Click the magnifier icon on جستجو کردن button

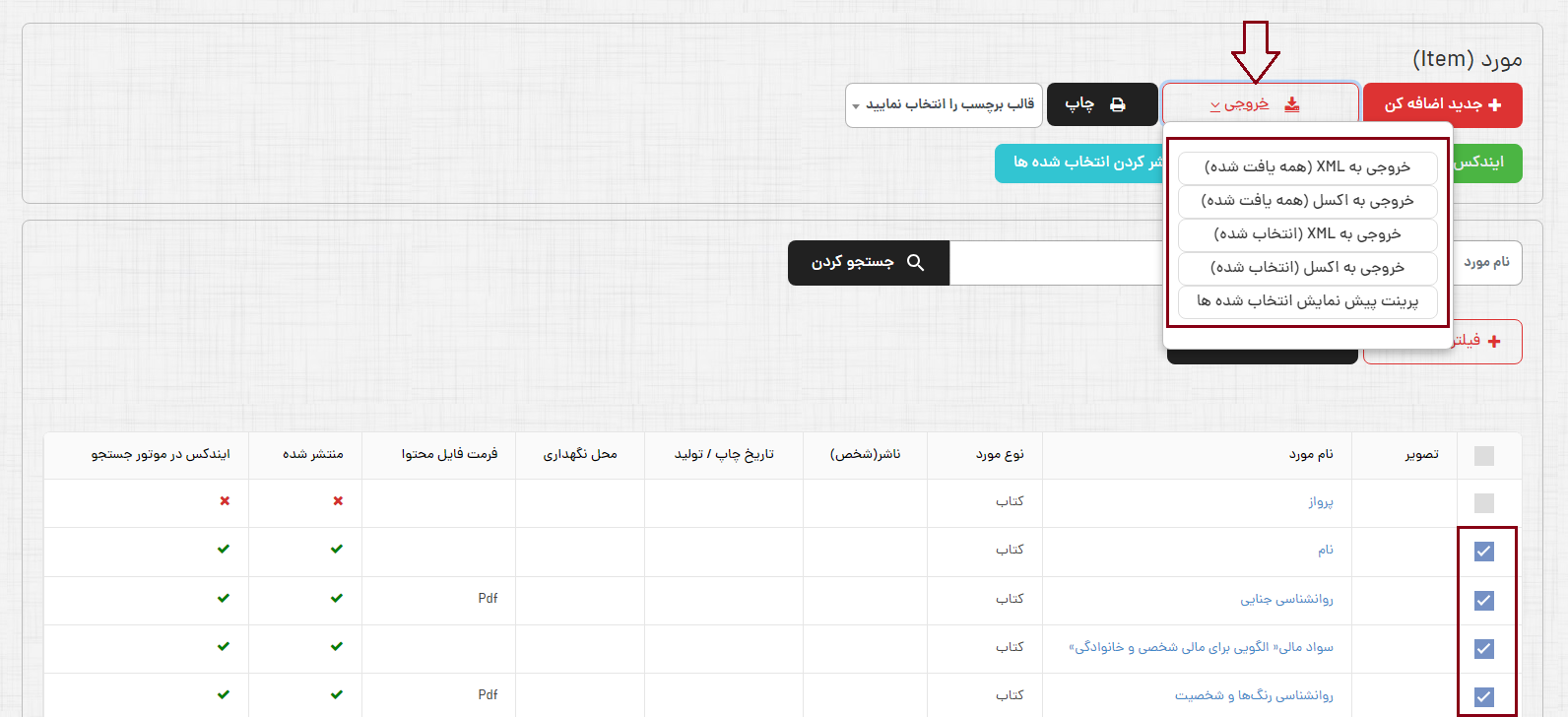pyautogui.click(x=915, y=263)
